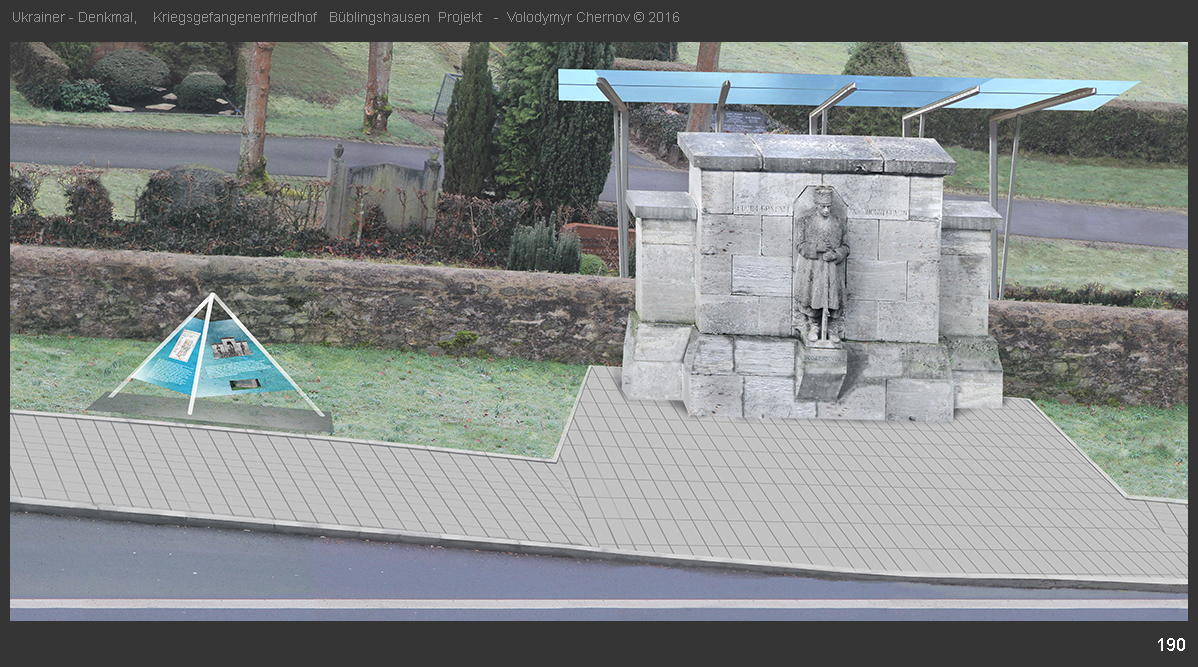Click the slide number 190

click(x=1170, y=645)
